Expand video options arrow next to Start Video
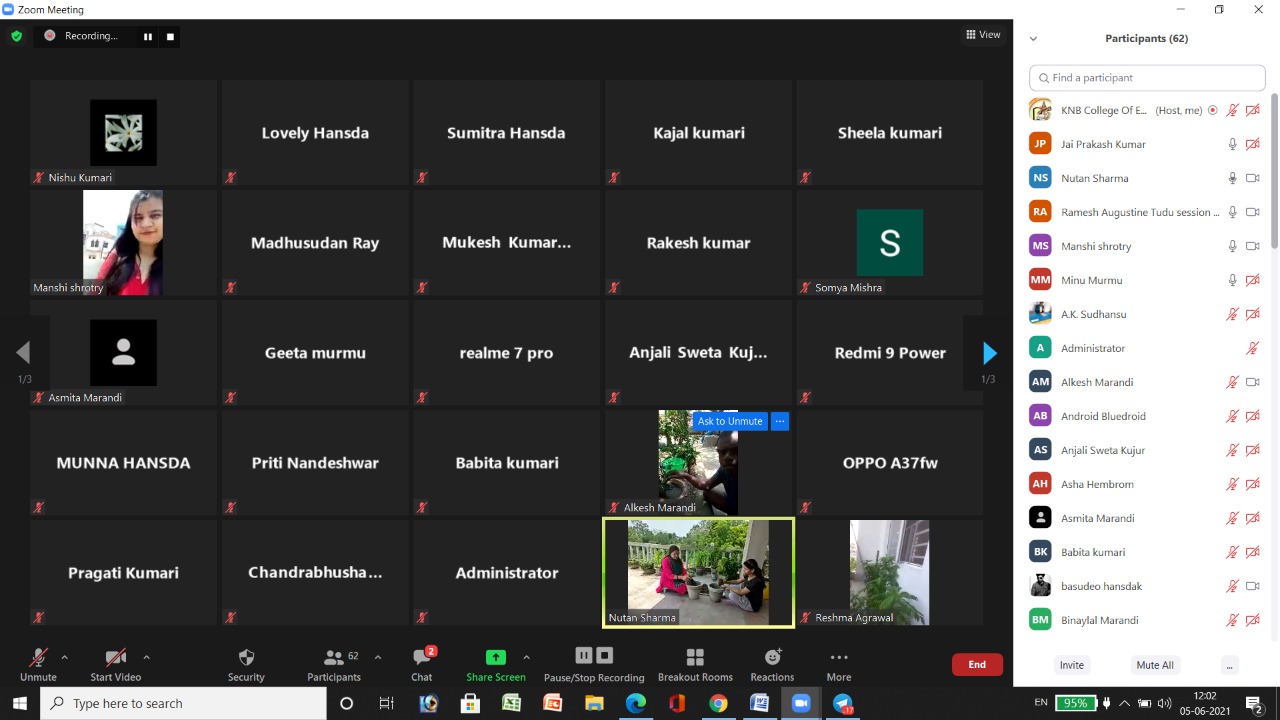Screen dimensions: 1280x720 pyautogui.click(x=146, y=657)
